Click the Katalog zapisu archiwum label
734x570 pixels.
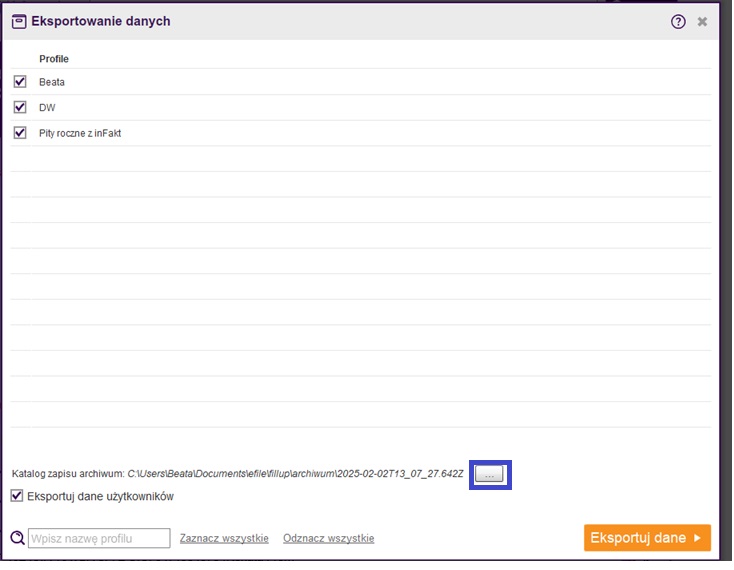click(68, 474)
